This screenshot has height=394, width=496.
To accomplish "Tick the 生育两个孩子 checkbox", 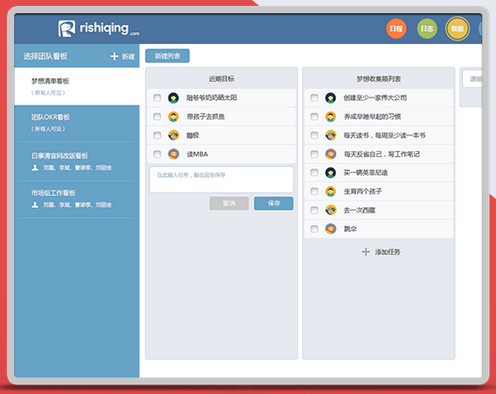I will coord(314,191).
